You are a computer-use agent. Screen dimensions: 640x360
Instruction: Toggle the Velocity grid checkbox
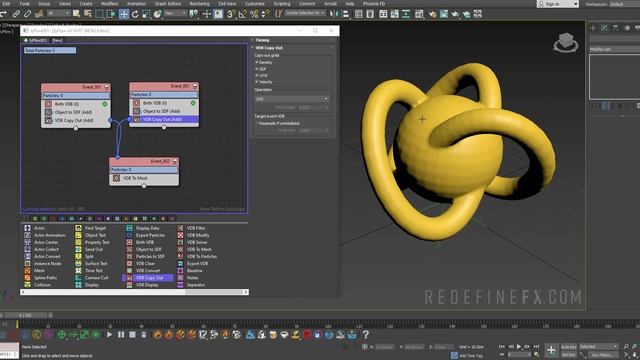click(x=257, y=82)
